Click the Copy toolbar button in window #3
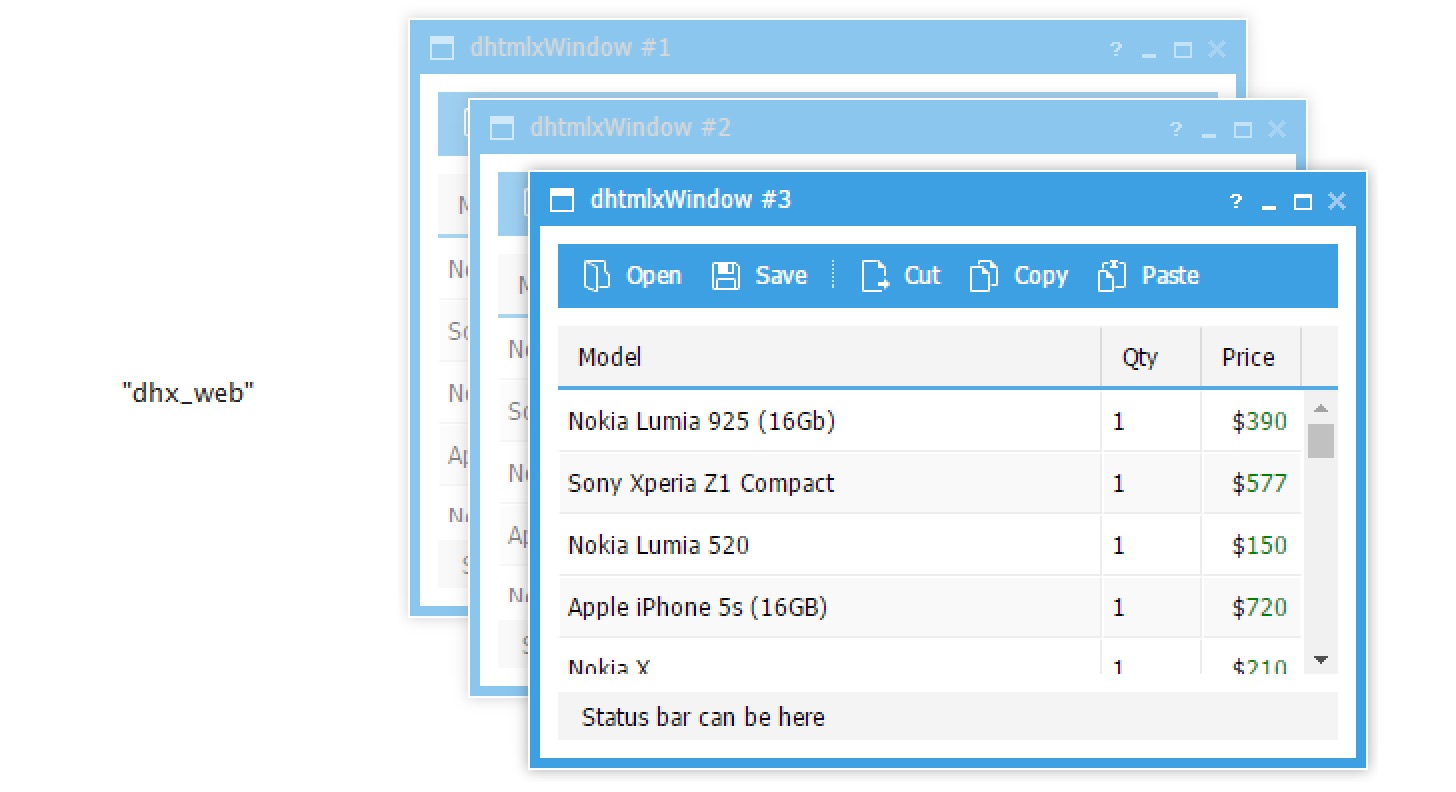 (1019, 276)
